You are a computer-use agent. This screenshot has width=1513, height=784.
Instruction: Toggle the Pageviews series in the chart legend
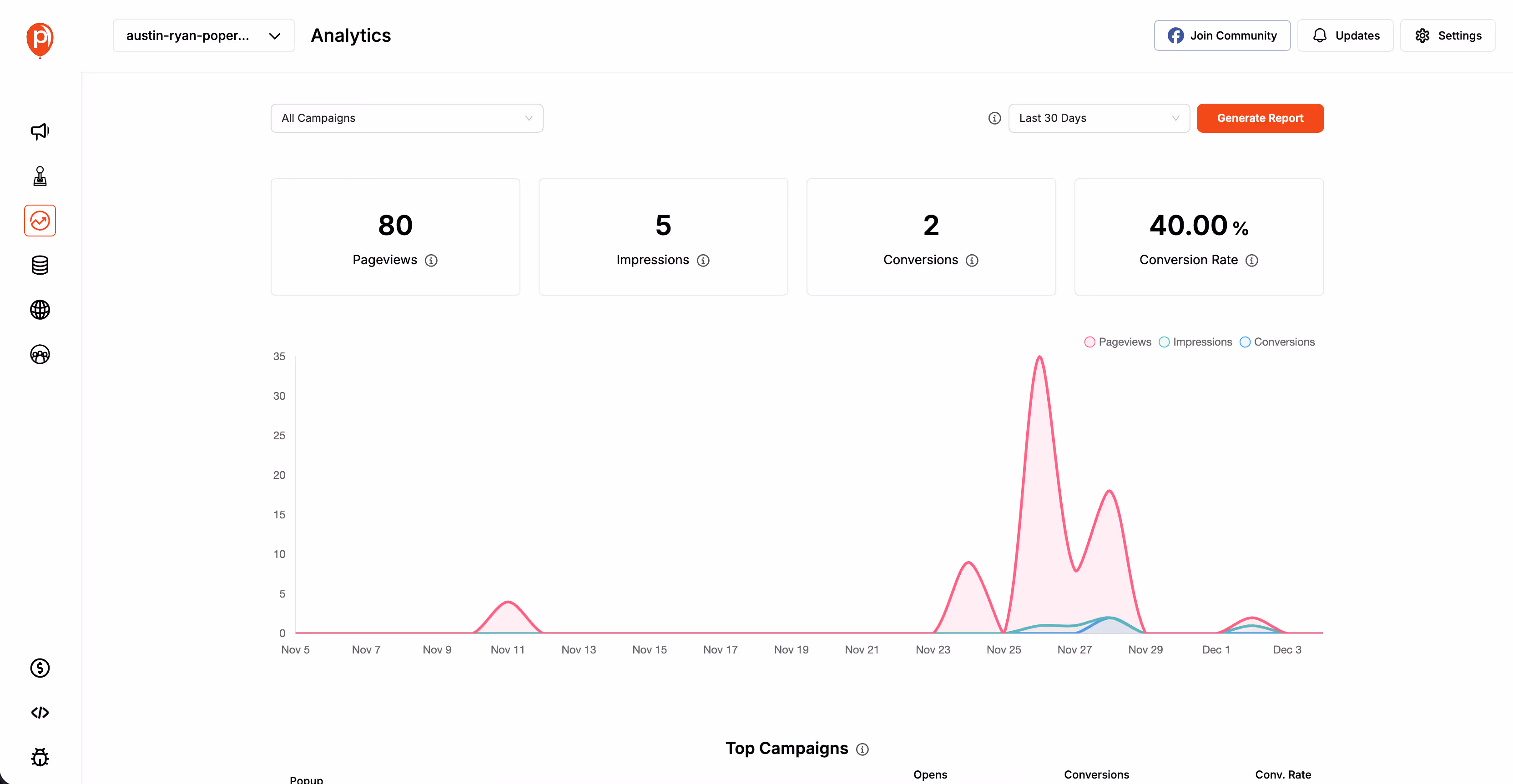click(x=1116, y=341)
